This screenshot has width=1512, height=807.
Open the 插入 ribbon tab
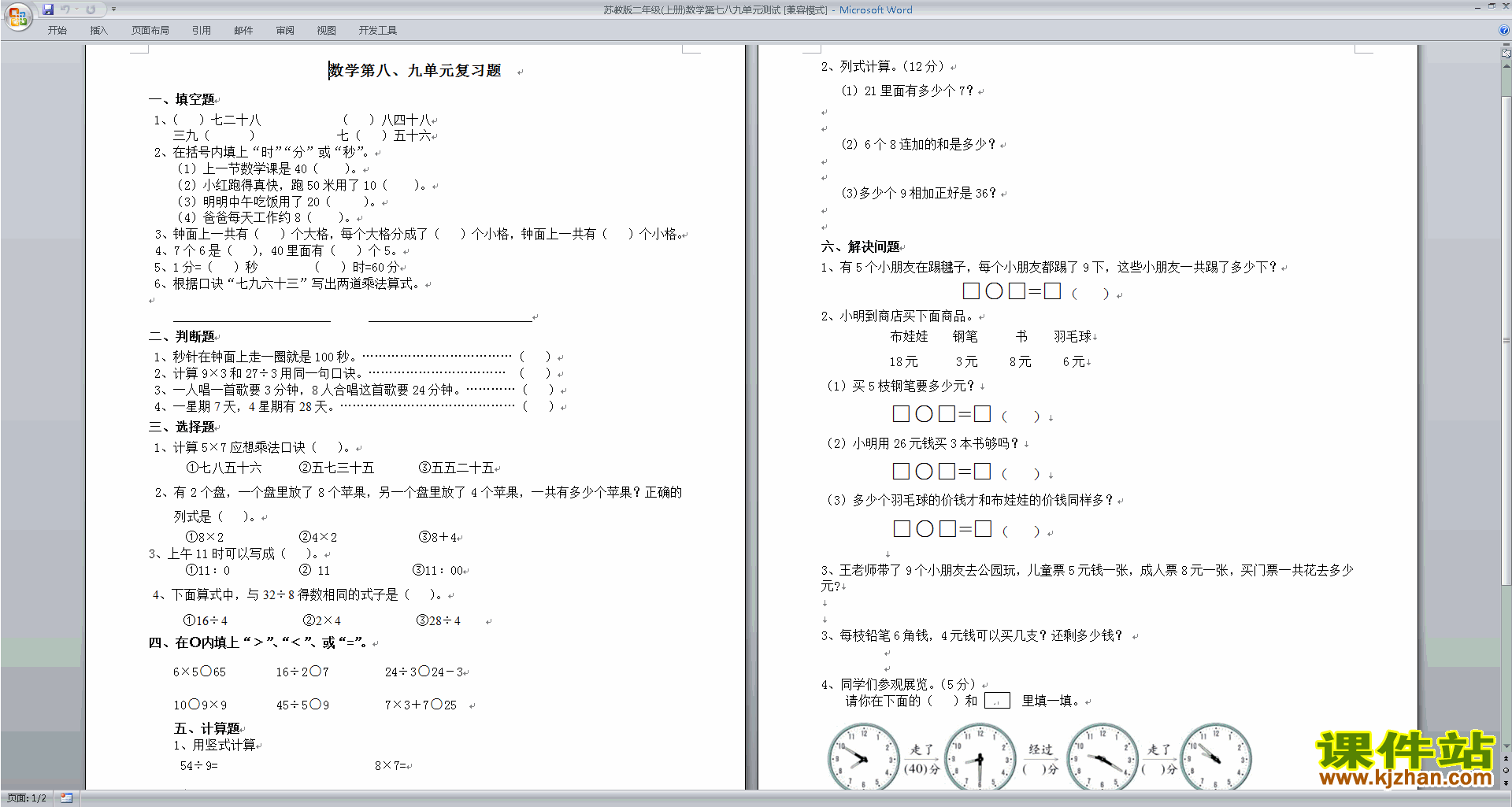tap(98, 30)
